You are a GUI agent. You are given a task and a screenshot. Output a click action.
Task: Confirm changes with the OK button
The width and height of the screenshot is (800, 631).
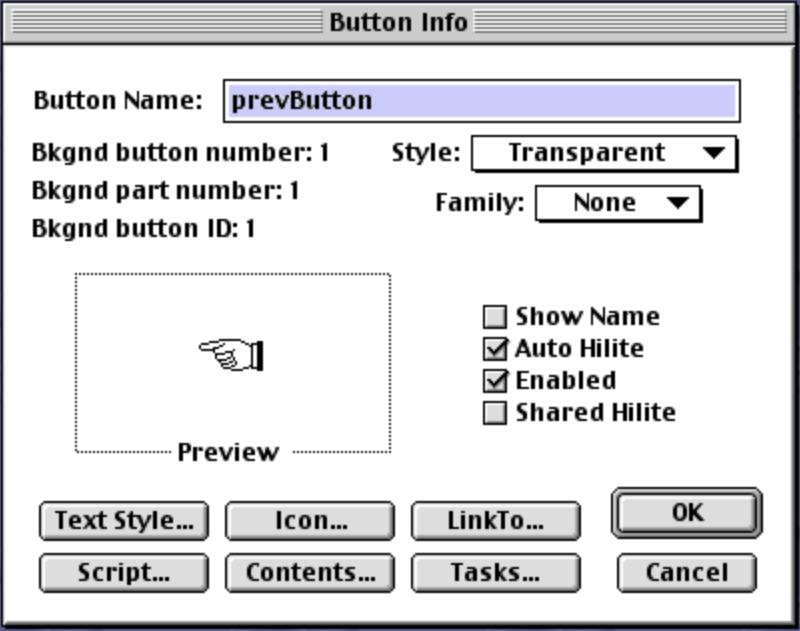tap(686, 512)
